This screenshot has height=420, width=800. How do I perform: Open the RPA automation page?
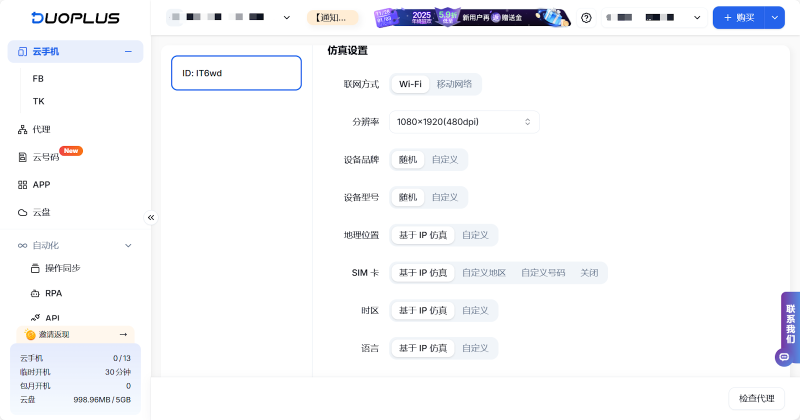(53, 293)
